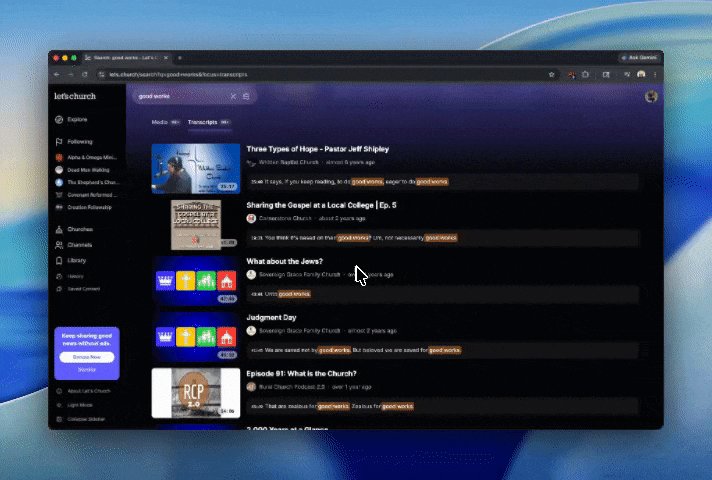Close the Search good works tab

[166, 58]
